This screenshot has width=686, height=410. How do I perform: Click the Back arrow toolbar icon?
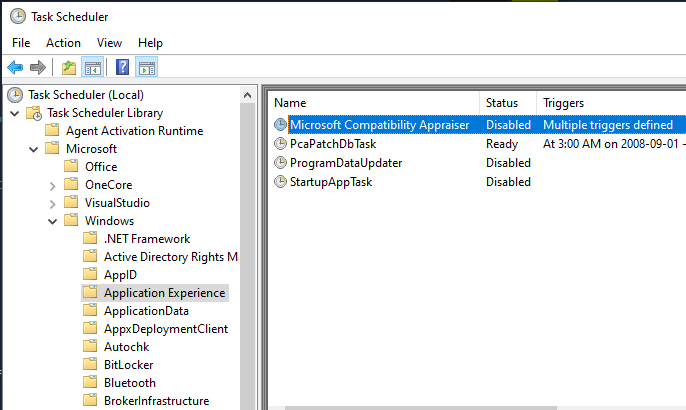(x=14, y=67)
